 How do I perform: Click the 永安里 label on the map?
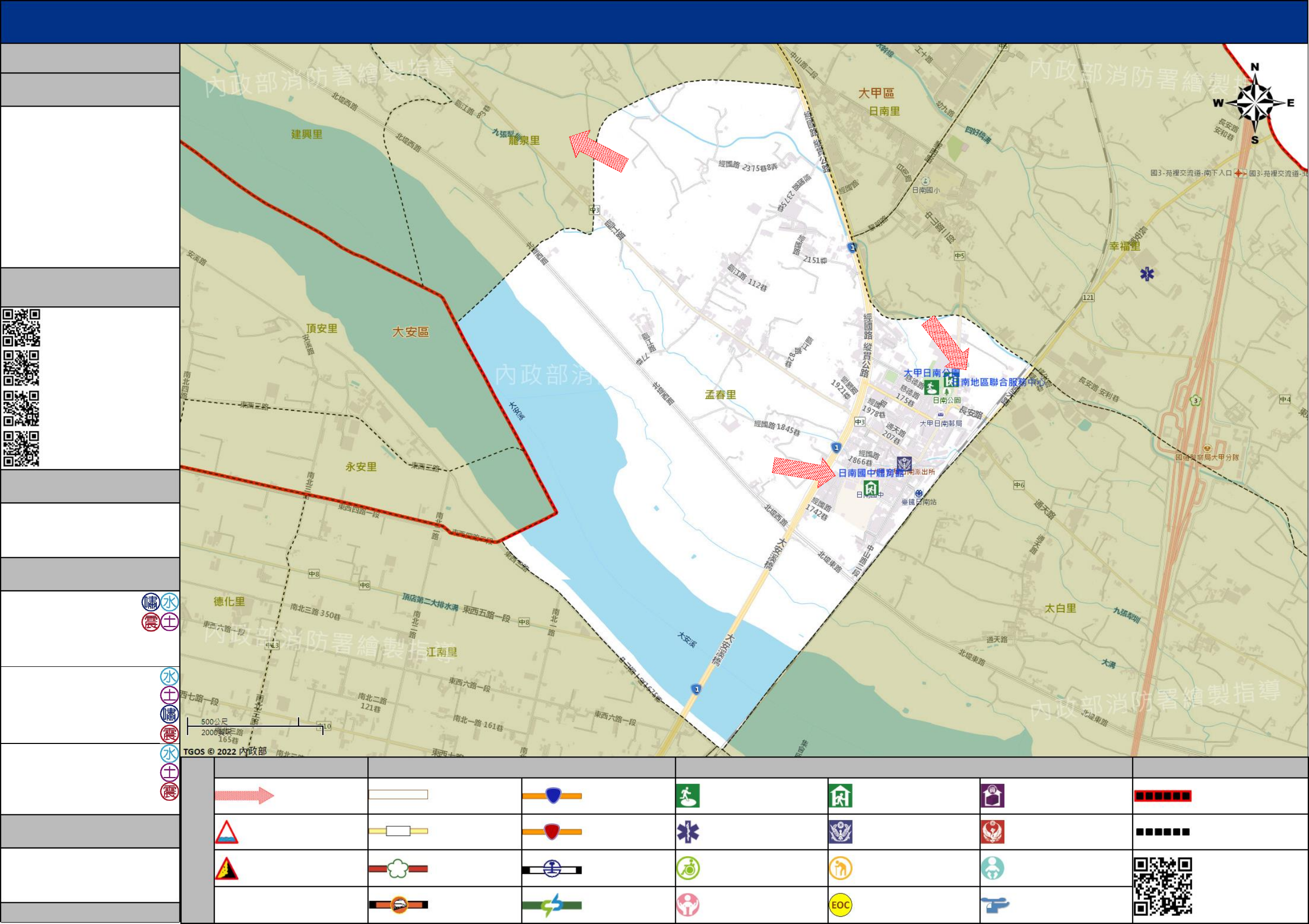click(x=361, y=467)
